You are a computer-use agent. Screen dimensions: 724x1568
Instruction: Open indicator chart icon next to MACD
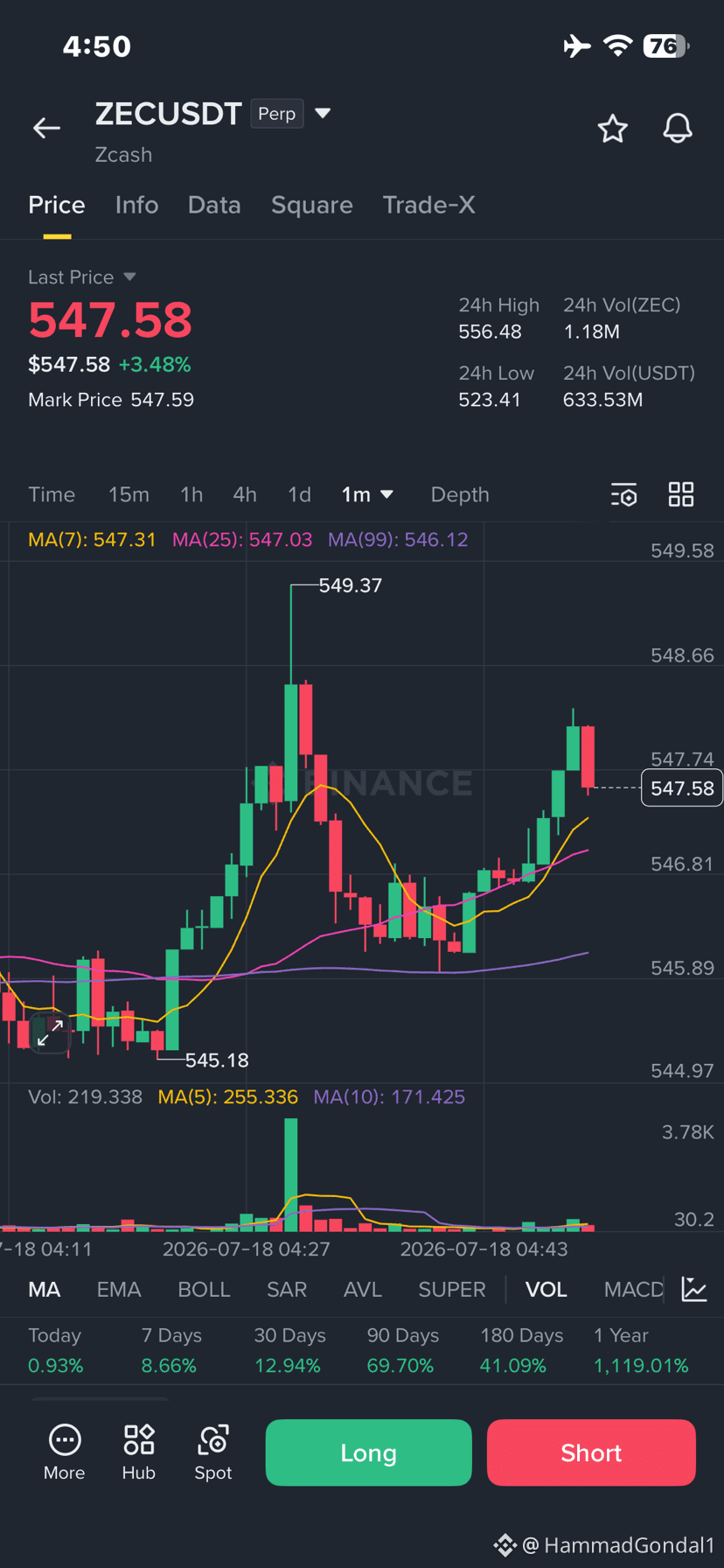(x=694, y=1289)
